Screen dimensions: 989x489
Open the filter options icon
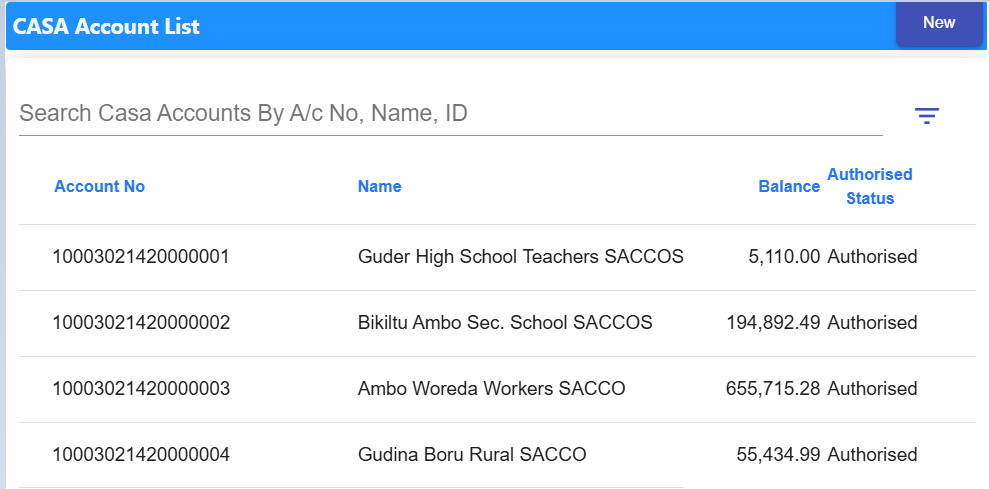927,116
